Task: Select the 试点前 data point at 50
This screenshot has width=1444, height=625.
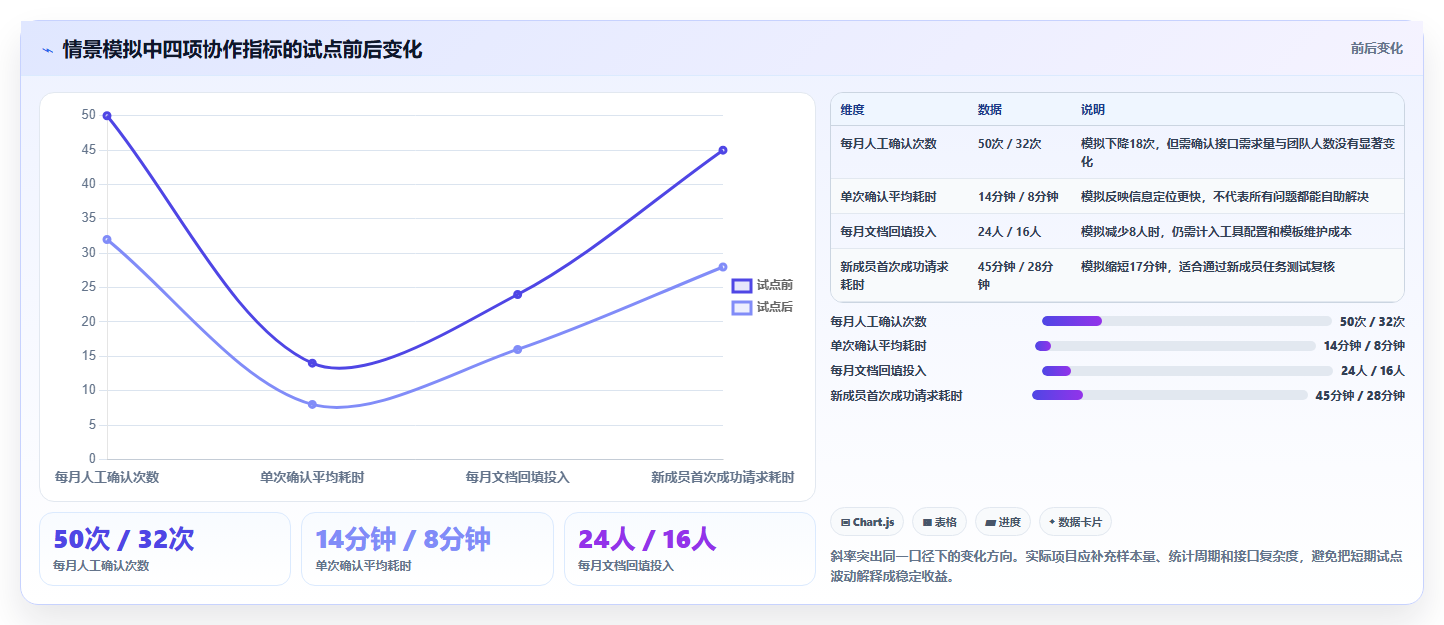Action: 107,116
